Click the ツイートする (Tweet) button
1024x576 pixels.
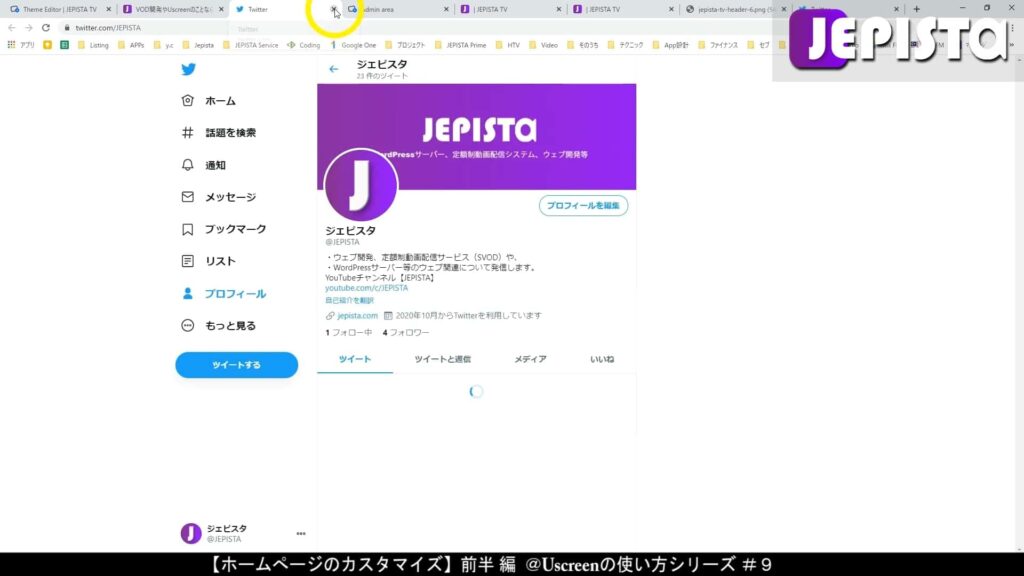[x=236, y=365]
